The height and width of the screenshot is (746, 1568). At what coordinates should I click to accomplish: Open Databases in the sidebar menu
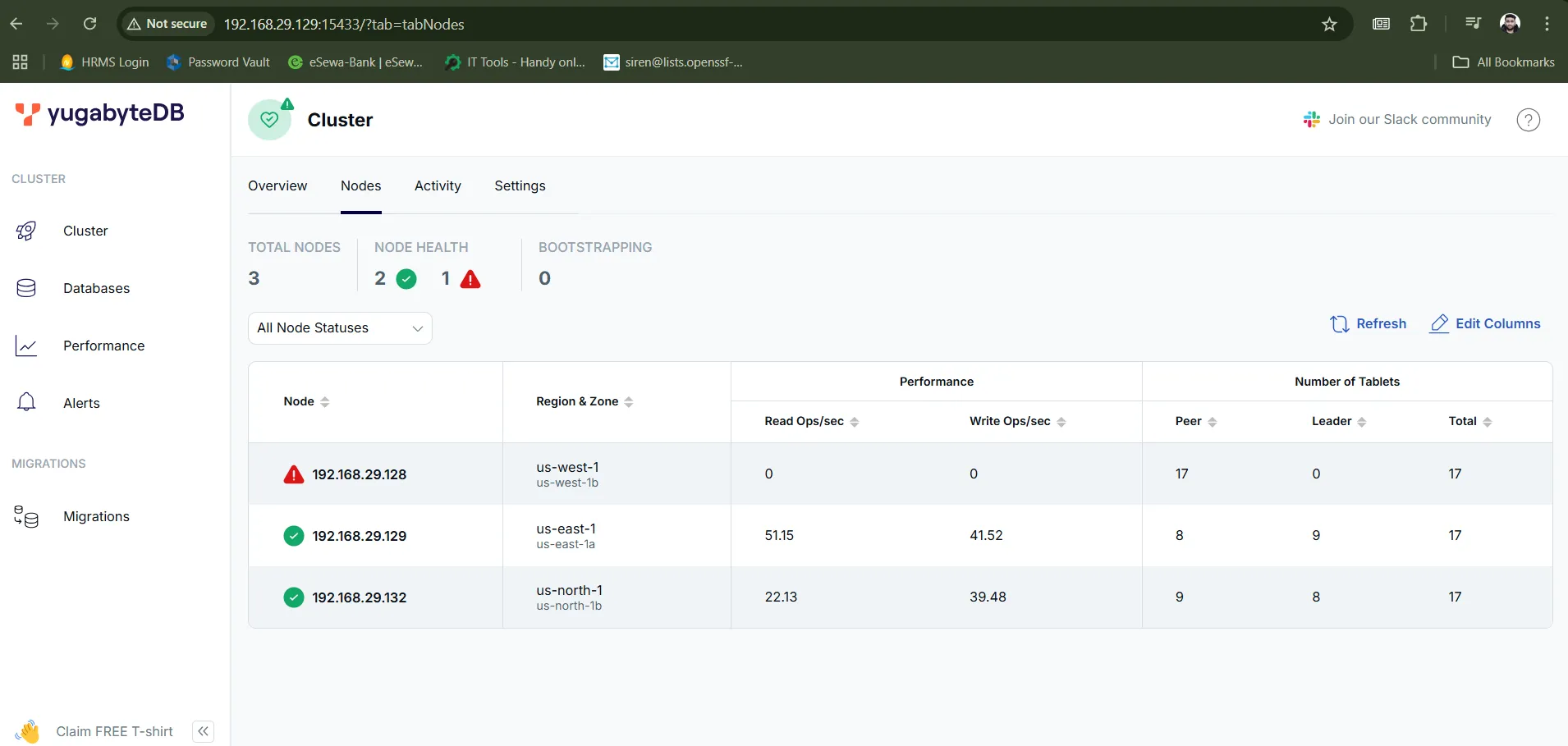coord(96,288)
